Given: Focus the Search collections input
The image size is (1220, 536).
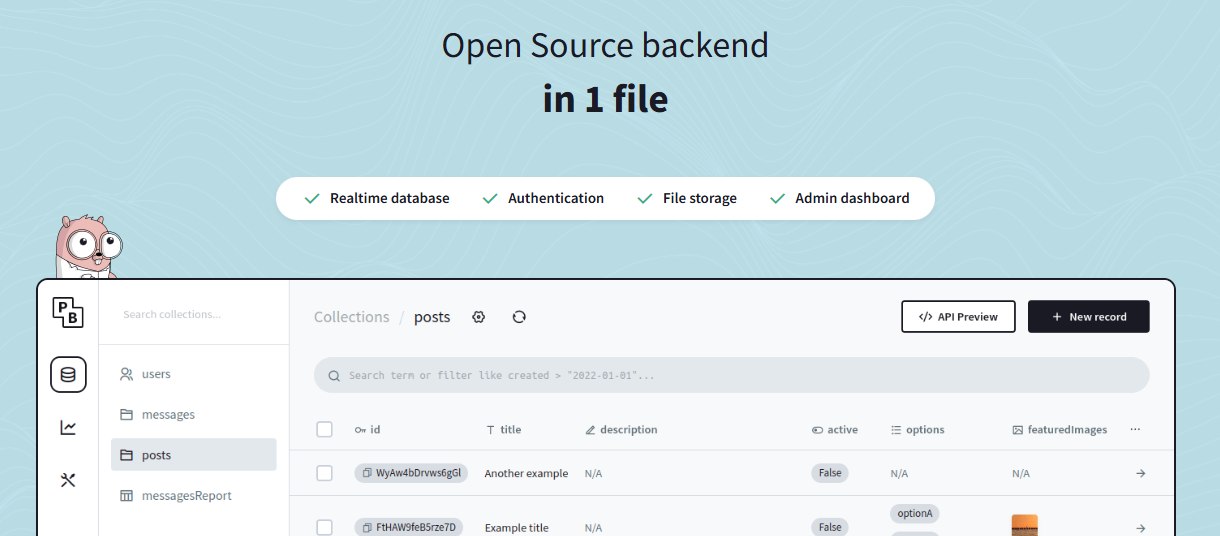Looking at the screenshot, I should pyautogui.click(x=193, y=314).
